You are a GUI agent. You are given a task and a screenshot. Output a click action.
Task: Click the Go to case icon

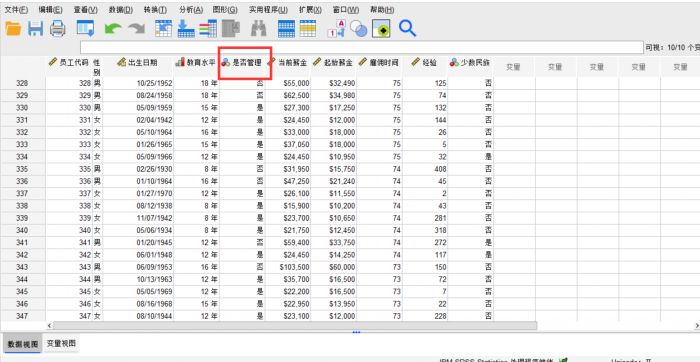[x=163, y=29]
